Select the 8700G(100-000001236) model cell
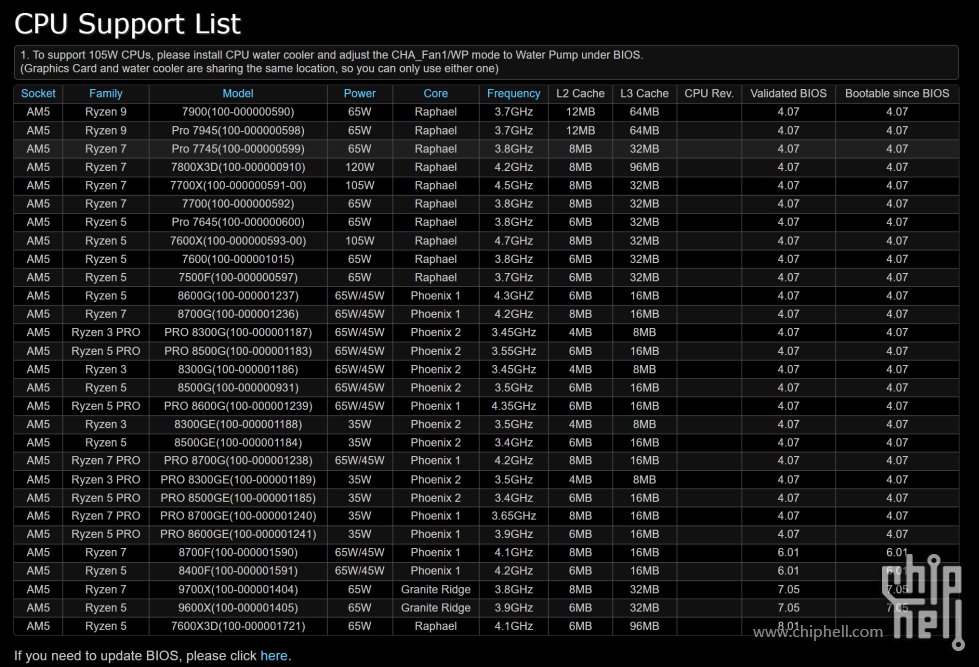This screenshot has height=667, width=979. (x=238, y=314)
